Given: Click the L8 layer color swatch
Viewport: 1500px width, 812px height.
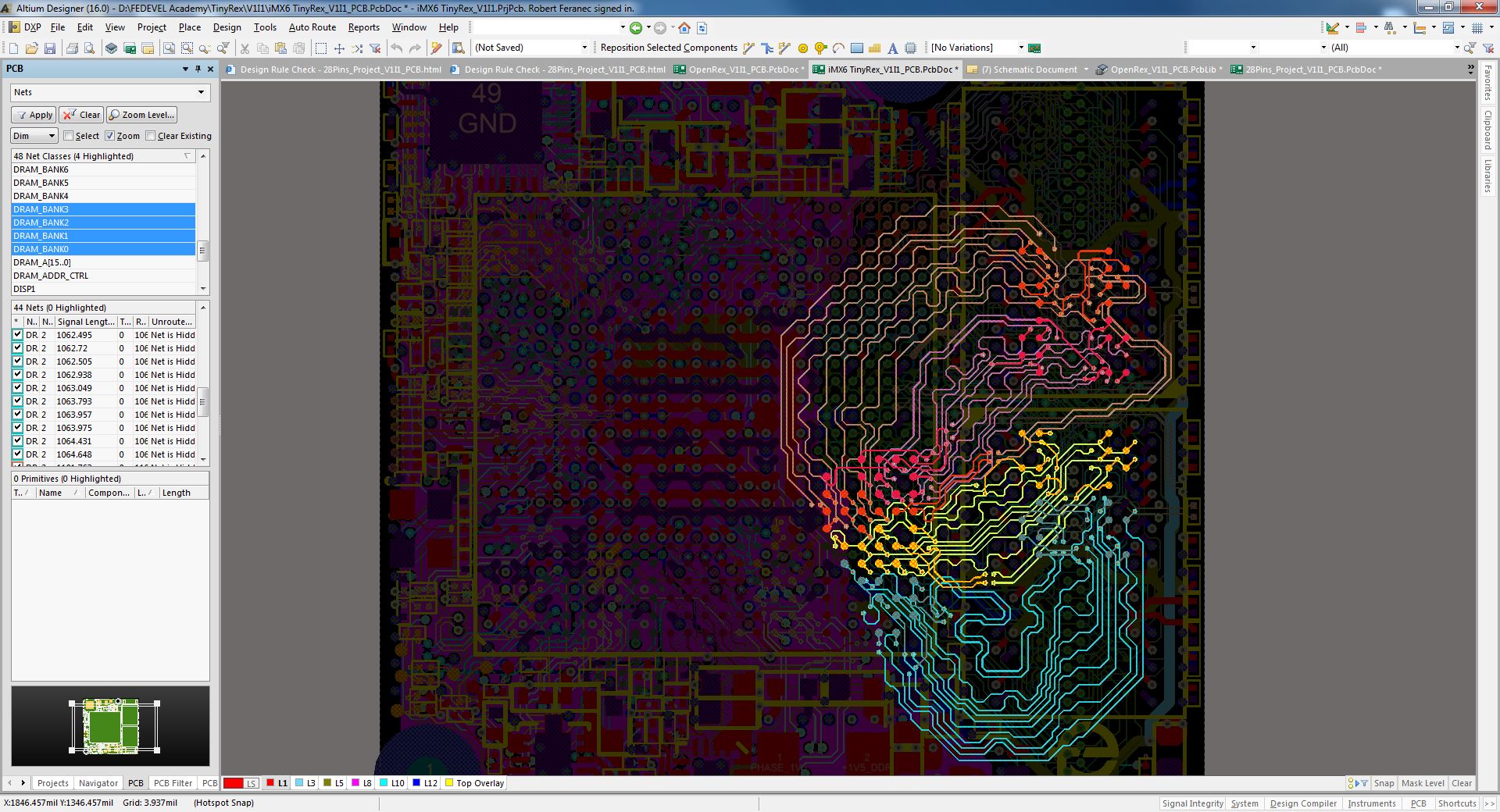Looking at the screenshot, I should click(355, 783).
